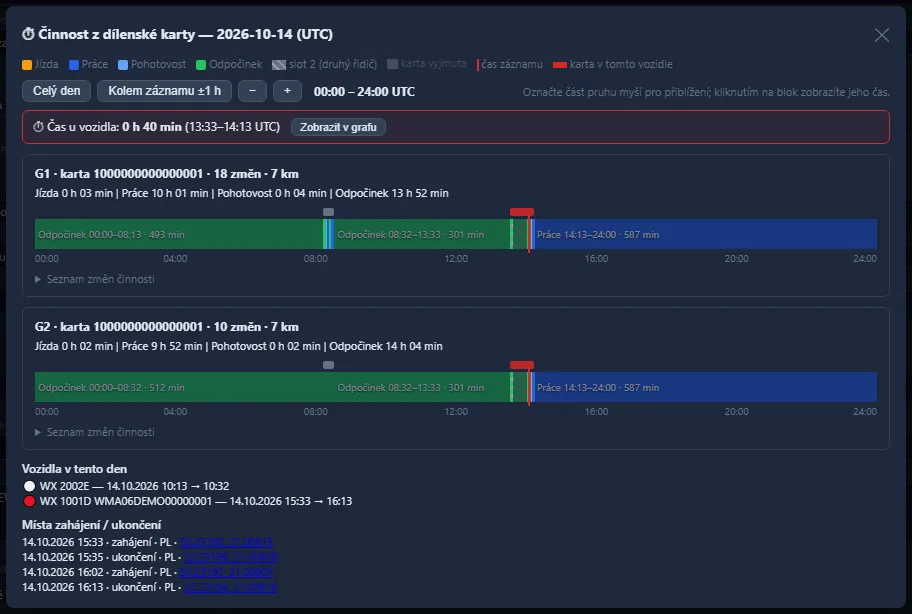Click the Vozidla v tento den heading
The image size is (912, 614).
[74, 469]
